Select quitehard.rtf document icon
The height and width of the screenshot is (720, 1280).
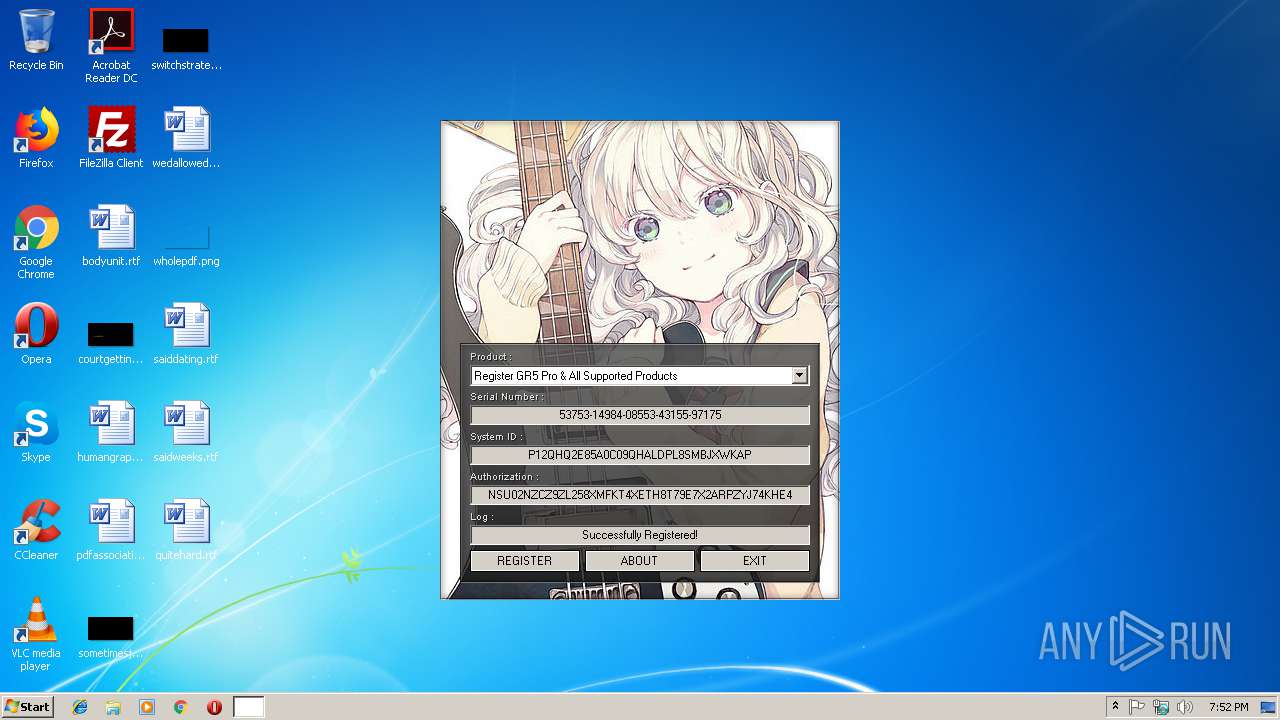coord(186,530)
